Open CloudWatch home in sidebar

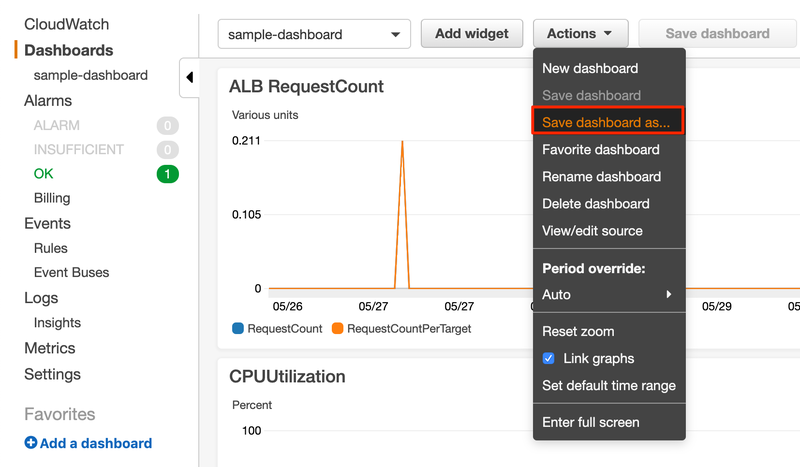click(66, 24)
